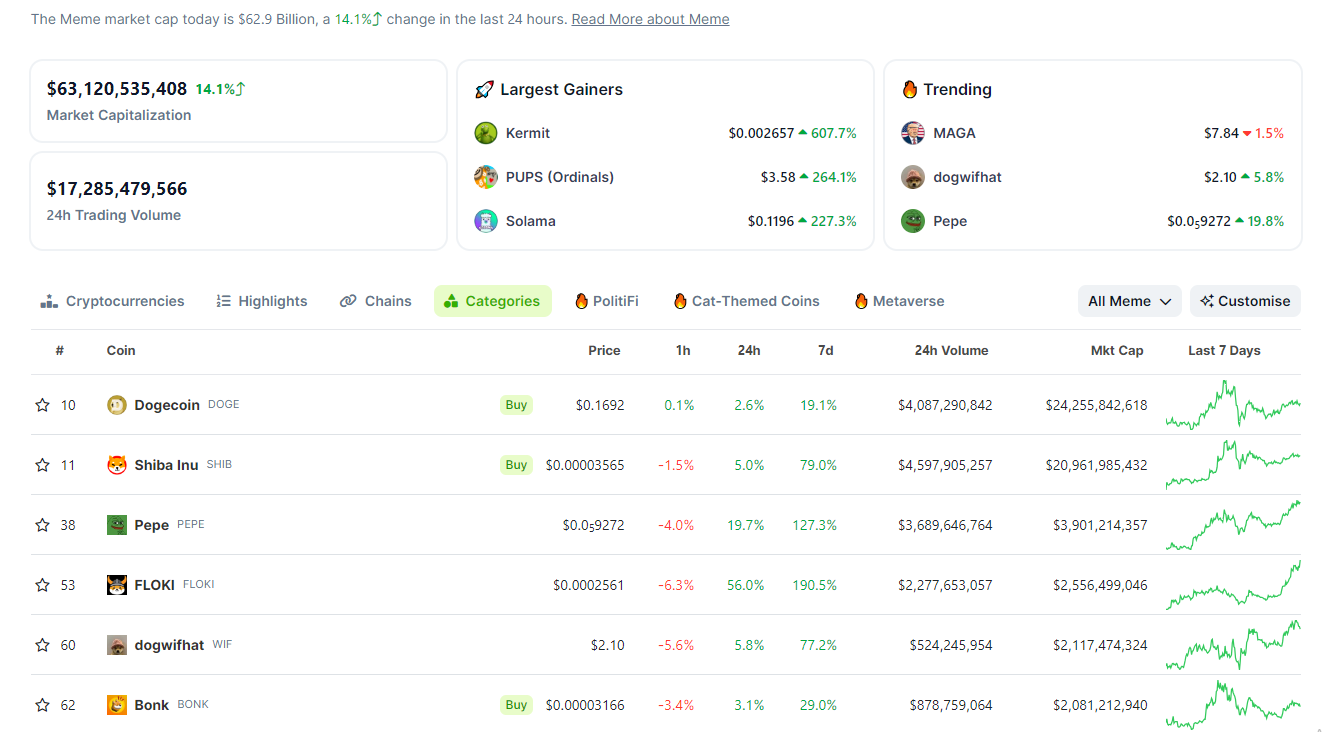Sort by the # rank column
Image resolution: width=1322 pixels, height=732 pixels.
60,351
